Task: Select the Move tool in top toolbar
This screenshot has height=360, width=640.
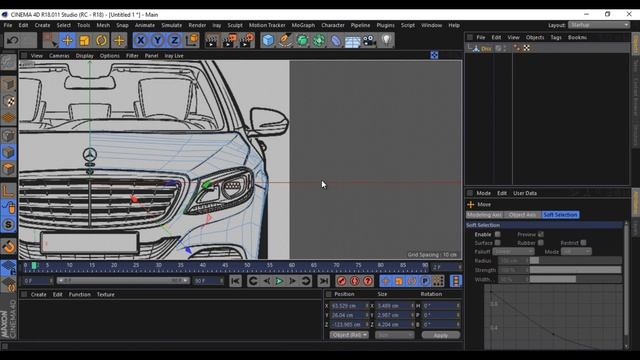Action: pyautogui.click(x=67, y=40)
